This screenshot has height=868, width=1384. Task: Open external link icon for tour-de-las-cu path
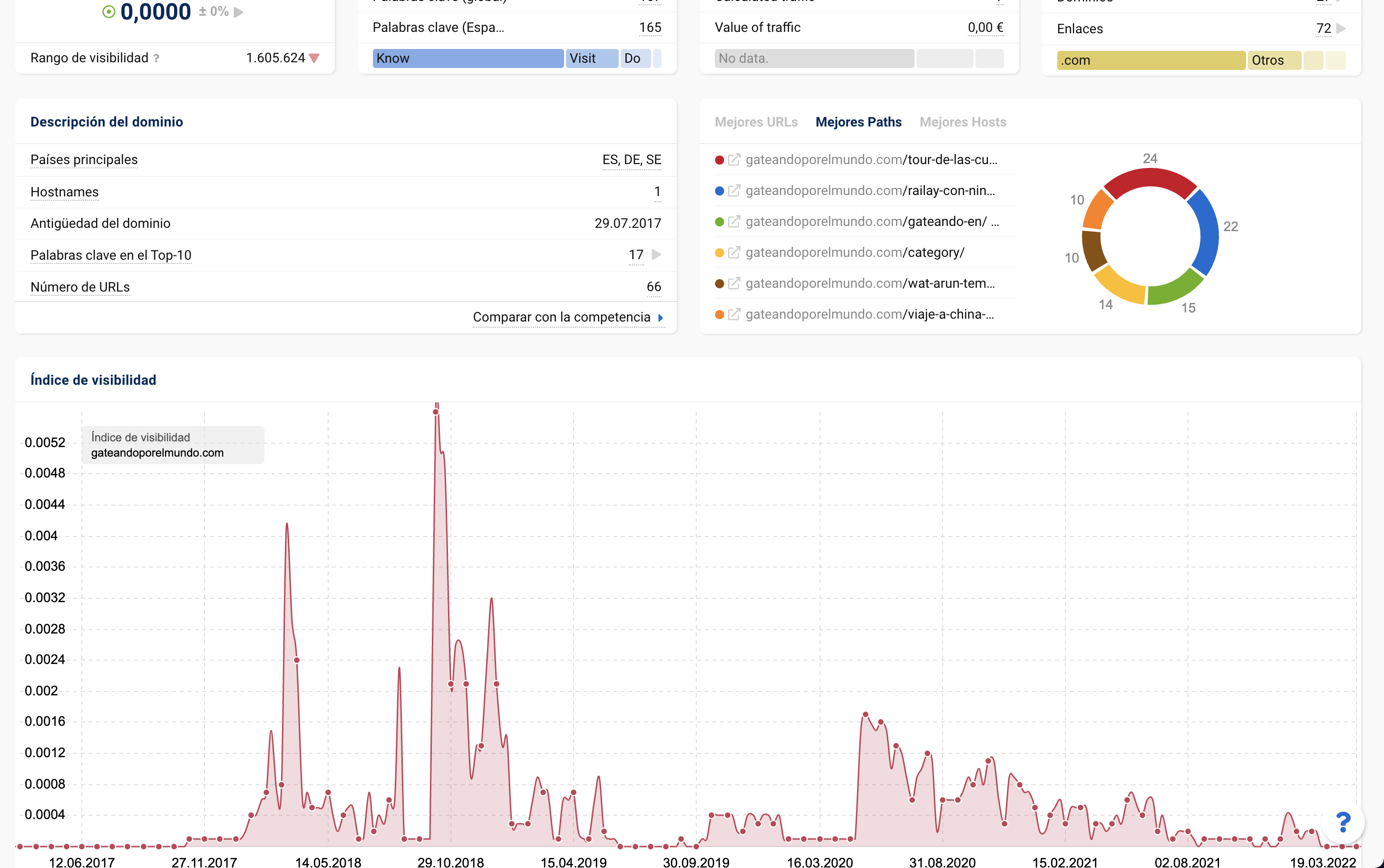(734, 160)
